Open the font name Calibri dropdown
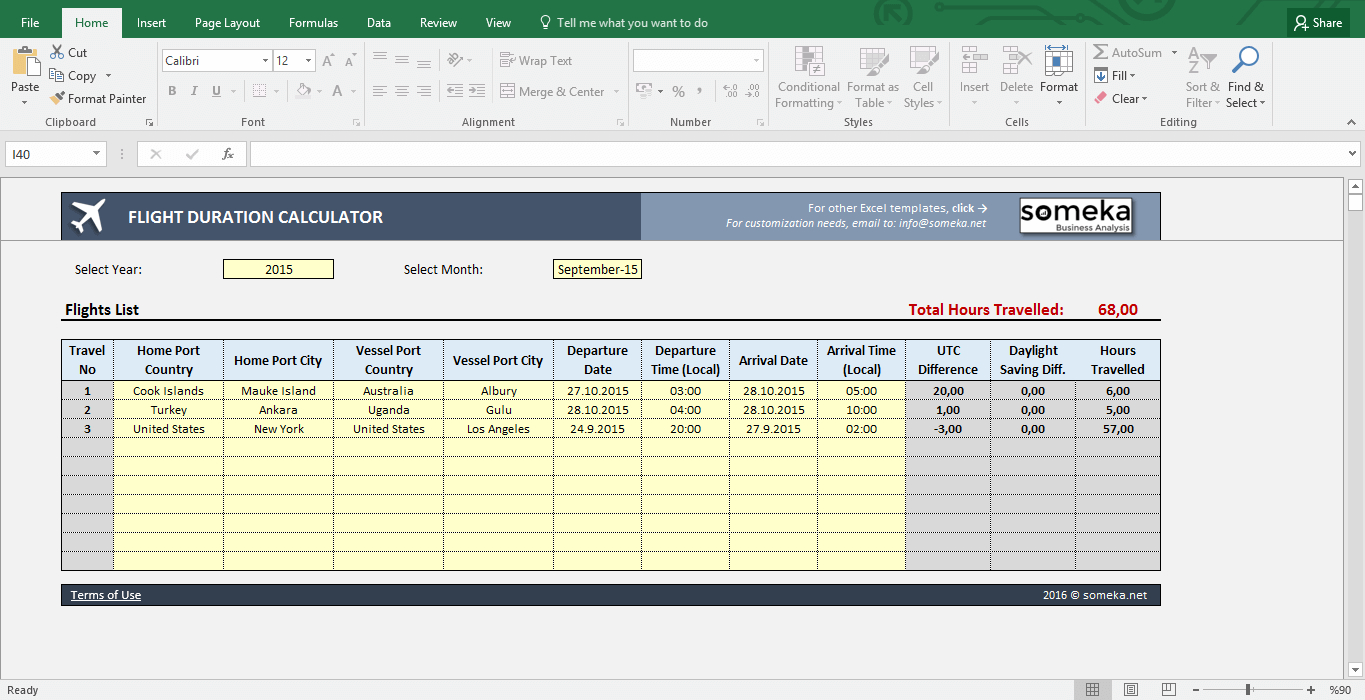The width and height of the screenshot is (1365, 700). click(x=265, y=61)
